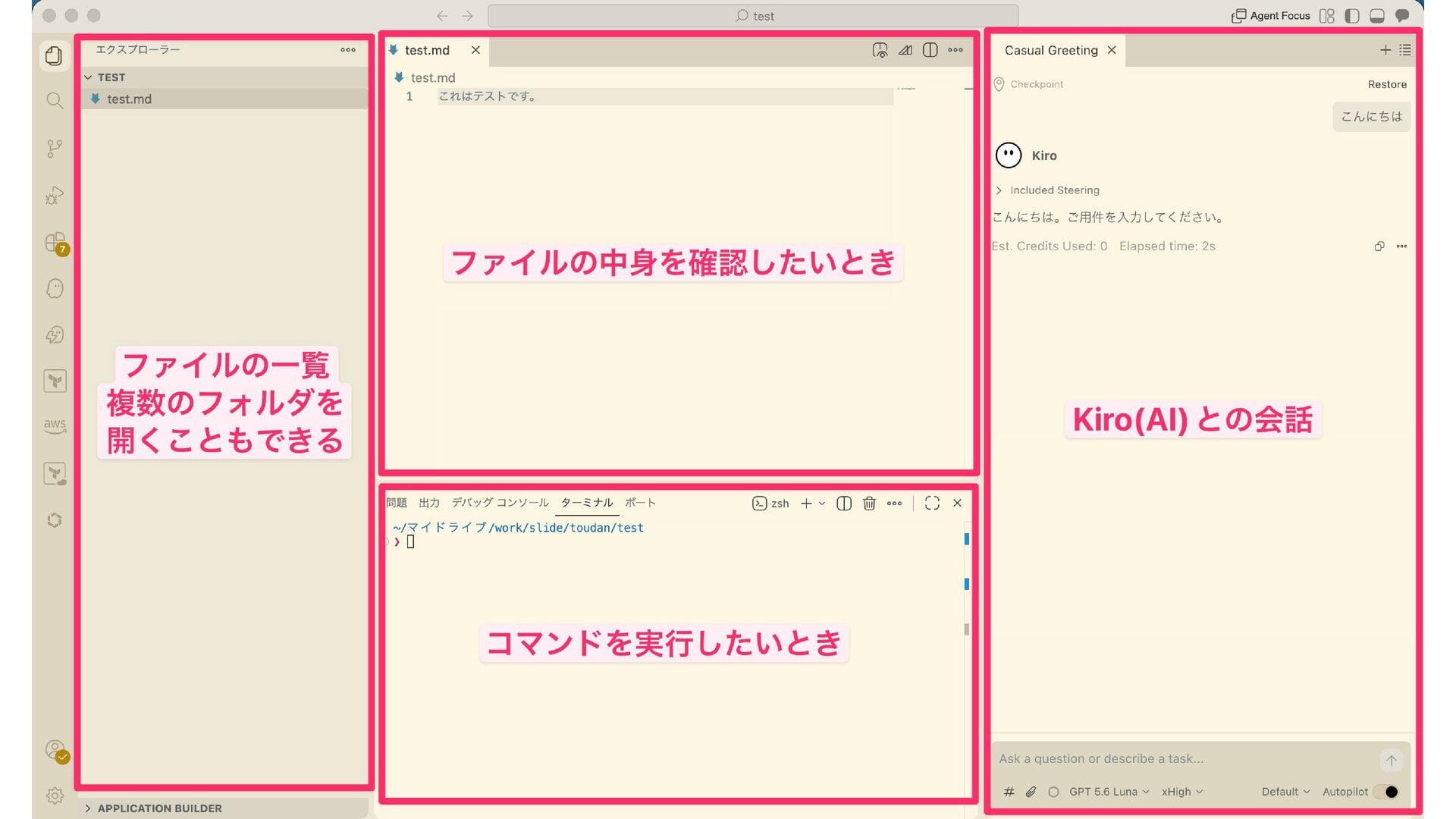The height and width of the screenshot is (819, 1456).
Task: Toggle the Autopilot switch
Action: click(x=1387, y=792)
